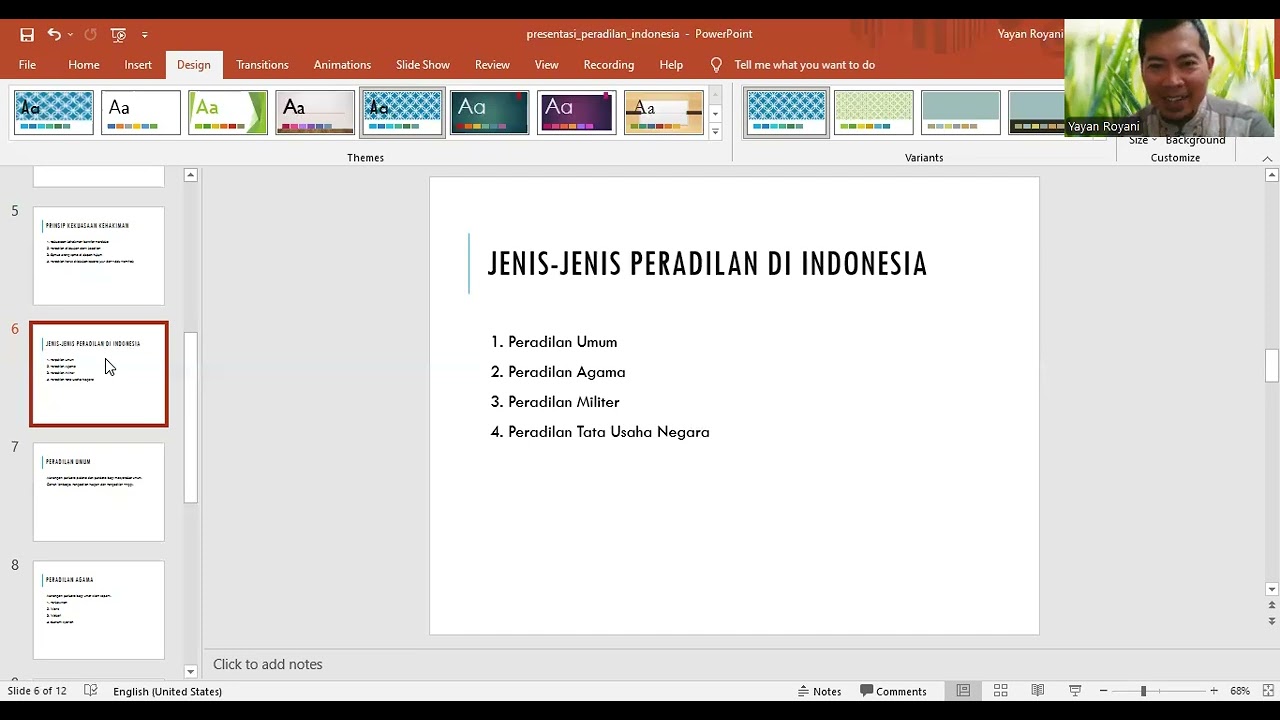Screen dimensions: 1280x720
Task: Open the Review tab
Action: pos(492,65)
